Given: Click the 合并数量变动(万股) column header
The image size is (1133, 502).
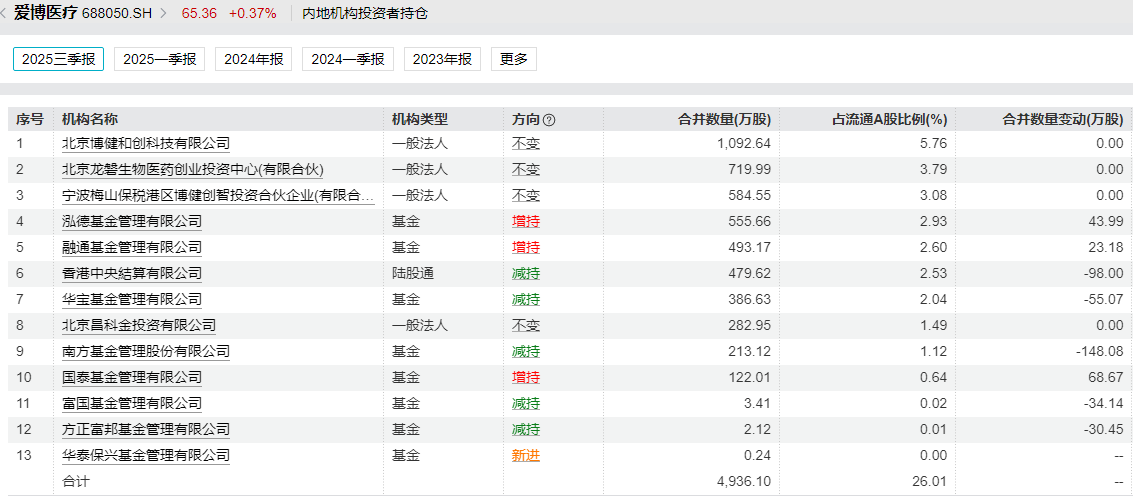Looking at the screenshot, I should click(x=1062, y=120).
